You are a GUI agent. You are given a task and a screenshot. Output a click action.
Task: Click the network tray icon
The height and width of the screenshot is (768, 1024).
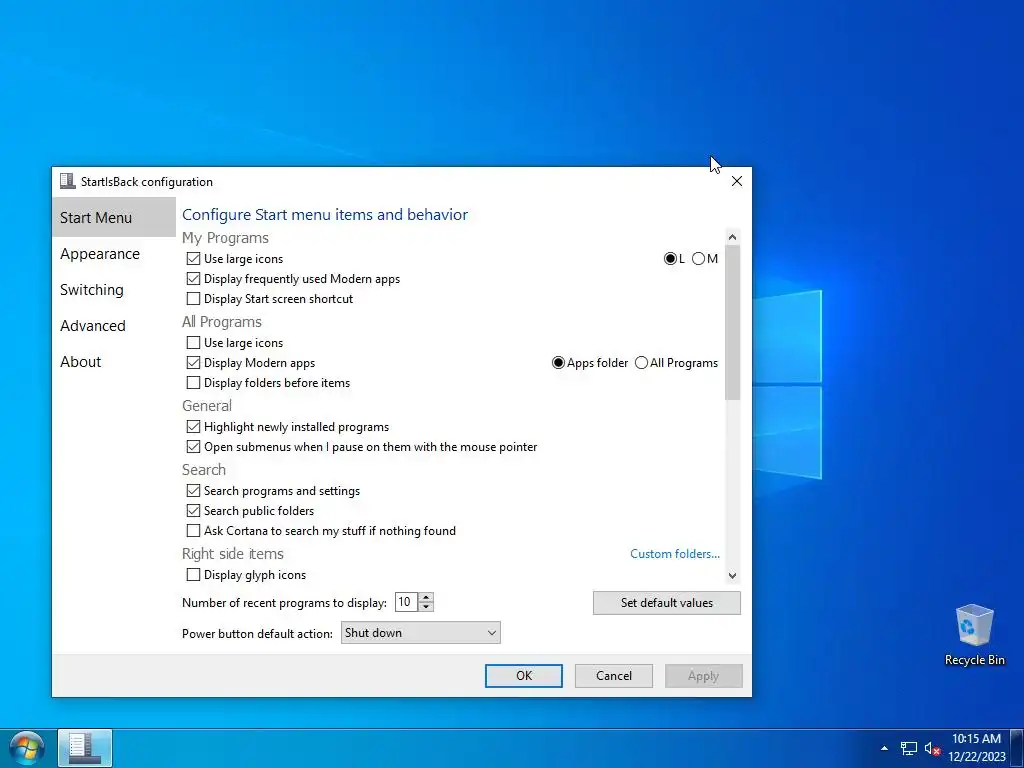point(908,748)
